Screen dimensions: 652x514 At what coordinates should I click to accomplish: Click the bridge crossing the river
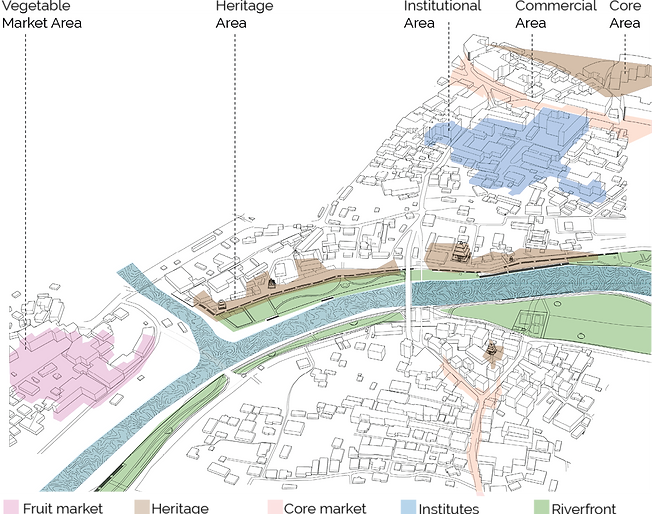410,287
